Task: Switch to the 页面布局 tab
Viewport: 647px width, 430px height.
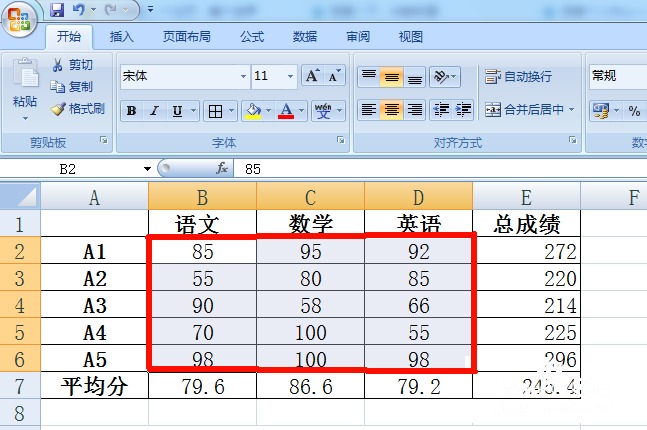Action: (x=187, y=37)
